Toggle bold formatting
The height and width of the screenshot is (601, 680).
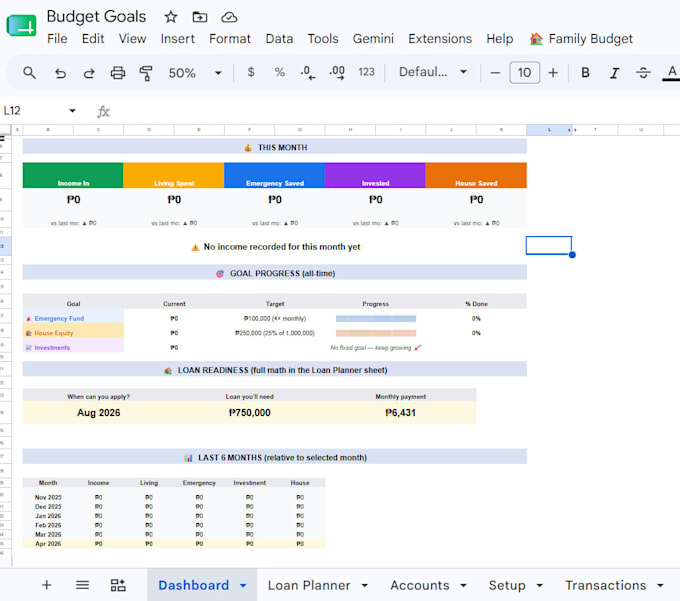click(585, 72)
